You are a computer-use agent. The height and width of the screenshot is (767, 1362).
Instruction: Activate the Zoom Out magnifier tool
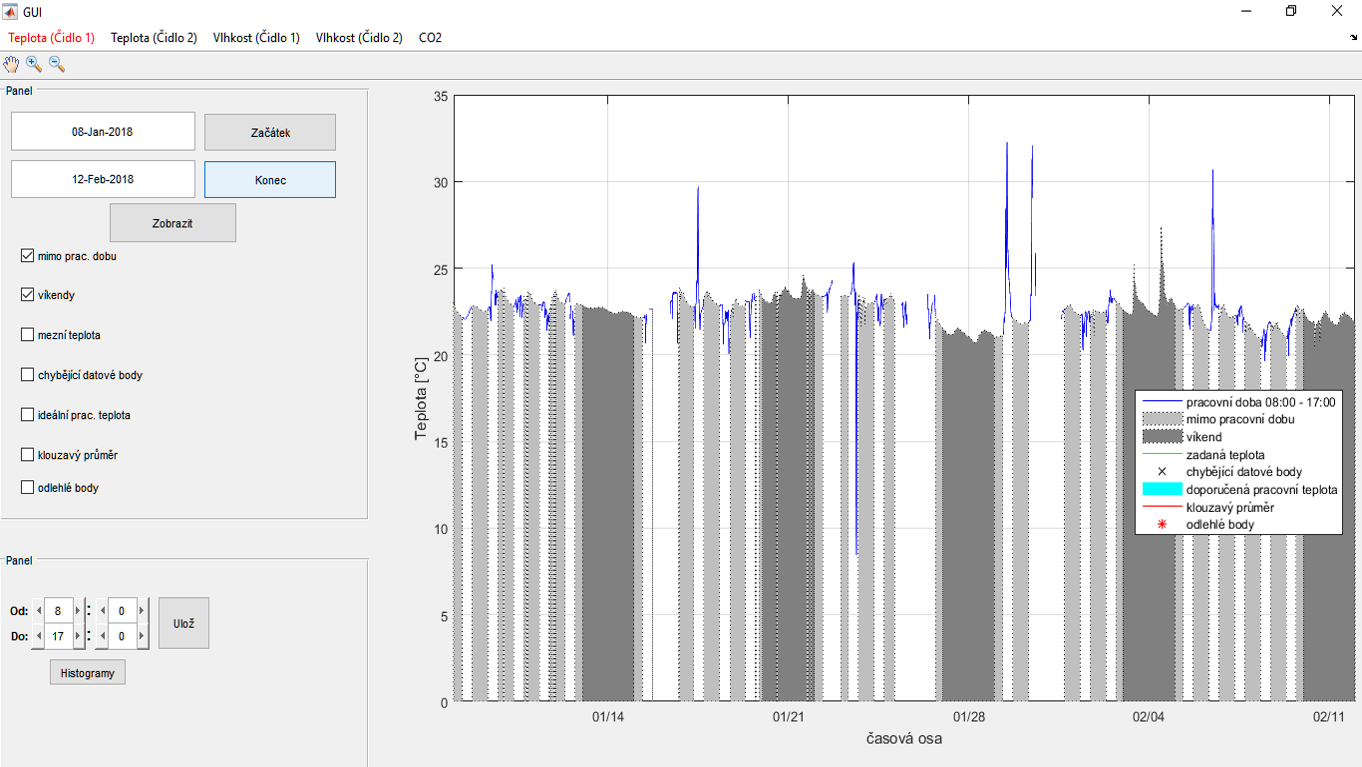[57, 65]
